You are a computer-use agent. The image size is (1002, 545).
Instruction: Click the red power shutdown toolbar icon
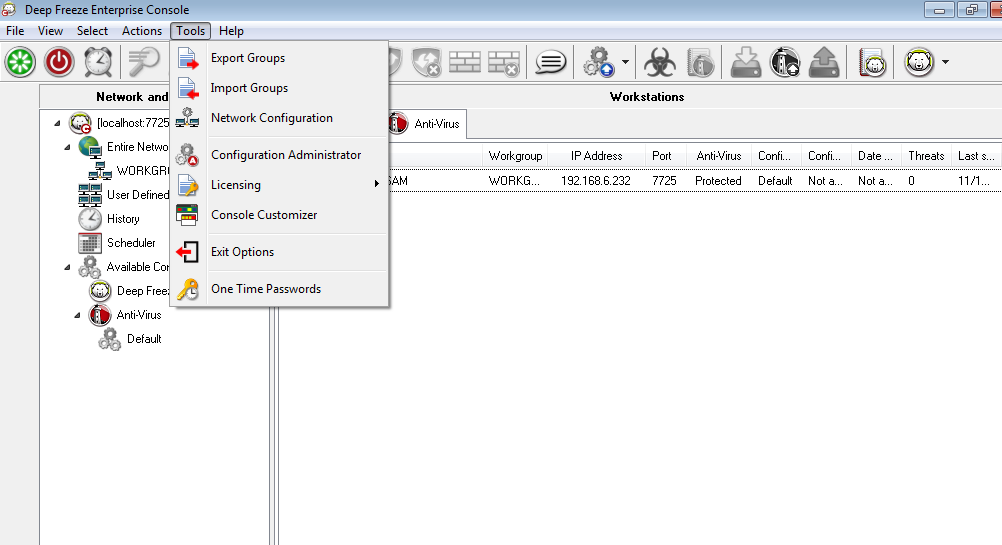[60, 62]
